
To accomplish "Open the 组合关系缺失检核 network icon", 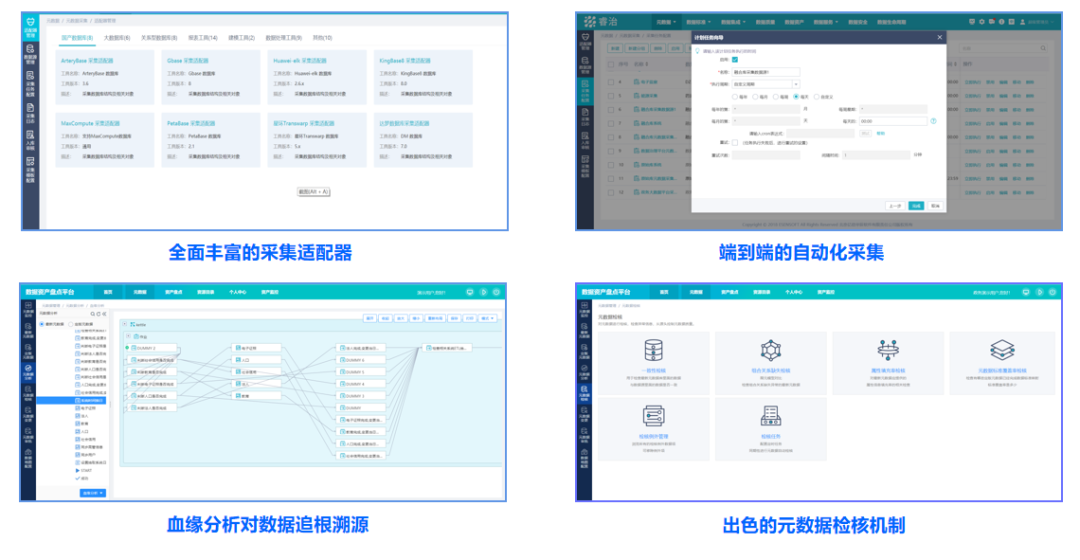I will coord(770,350).
